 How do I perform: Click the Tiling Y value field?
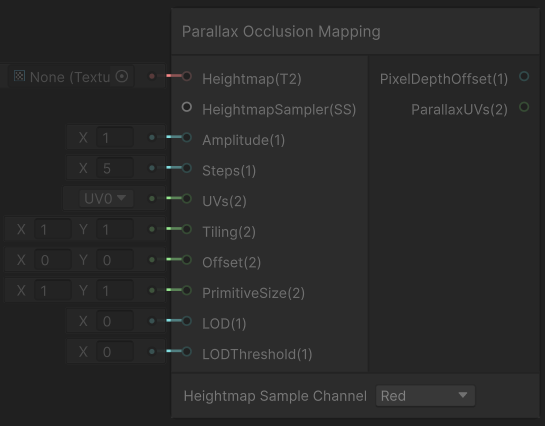[115, 229]
